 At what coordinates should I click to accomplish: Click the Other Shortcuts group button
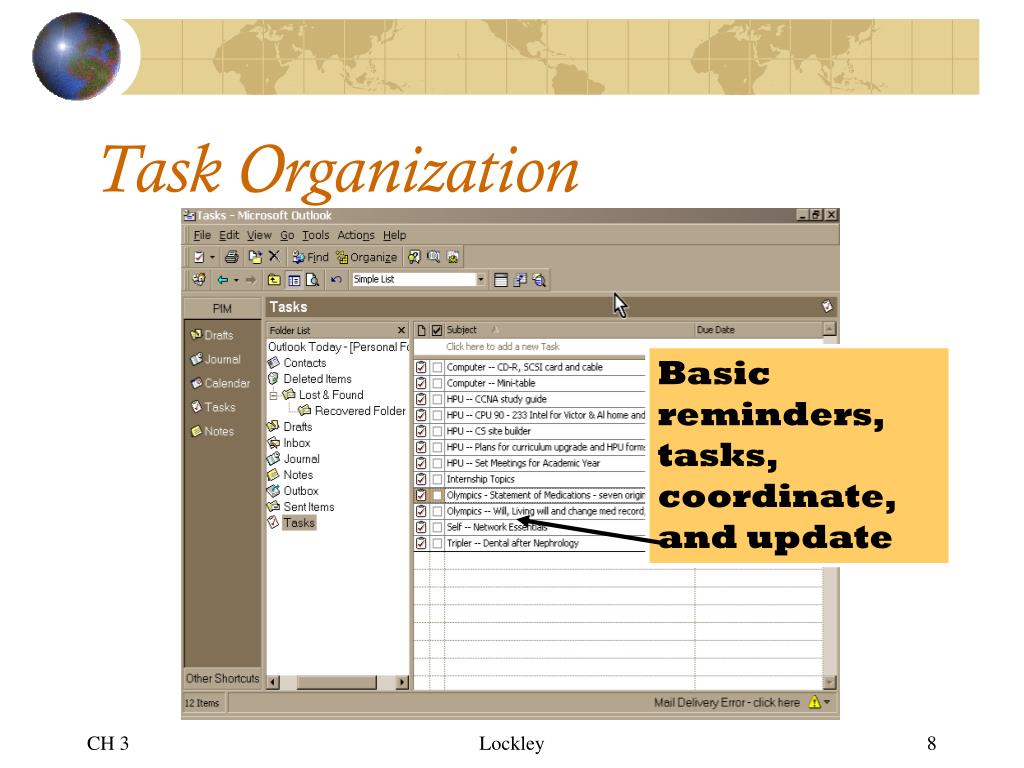[x=222, y=679]
